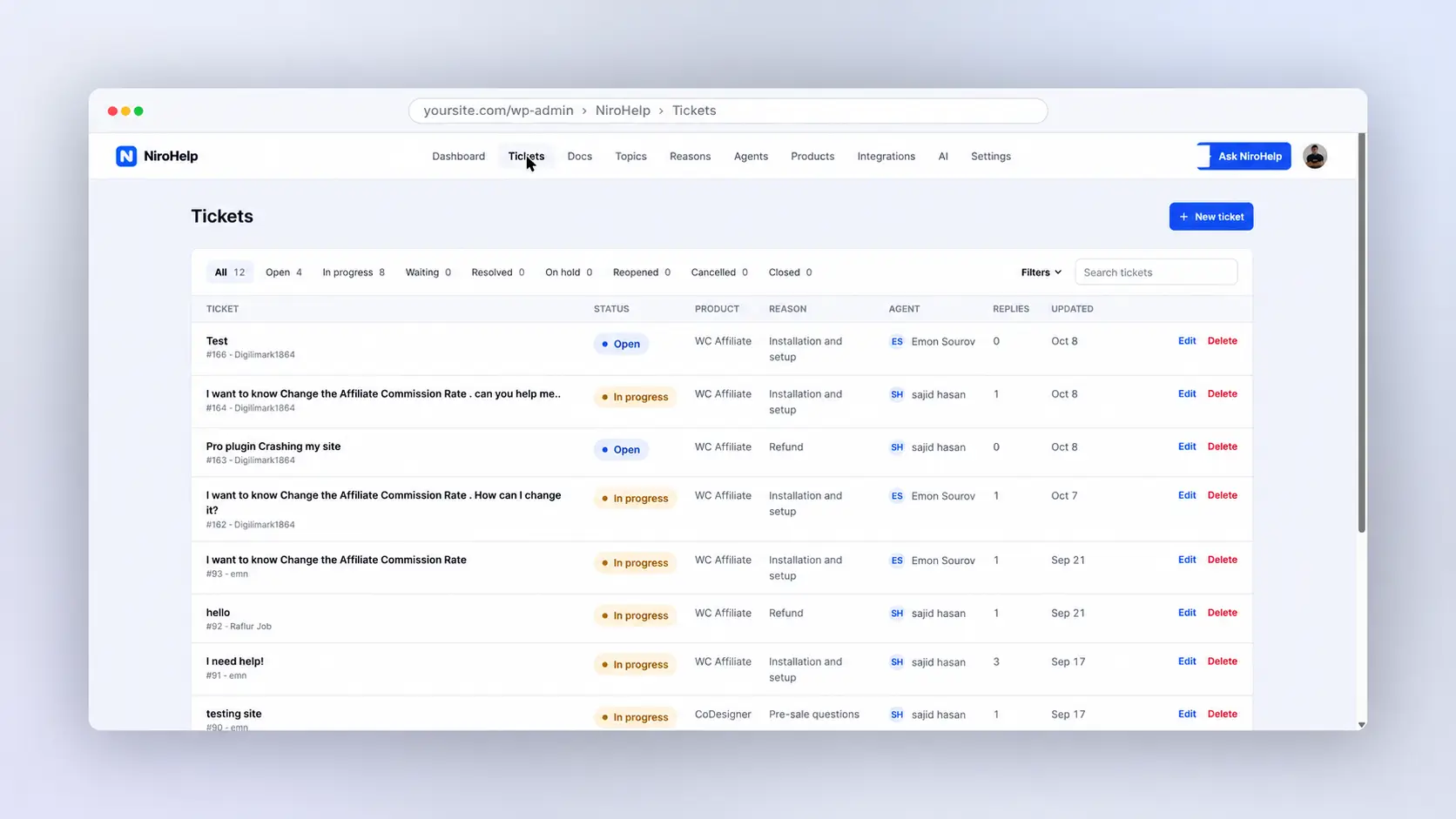Click the New ticket button
The height and width of the screenshot is (819, 1456).
(x=1210, y=217)
